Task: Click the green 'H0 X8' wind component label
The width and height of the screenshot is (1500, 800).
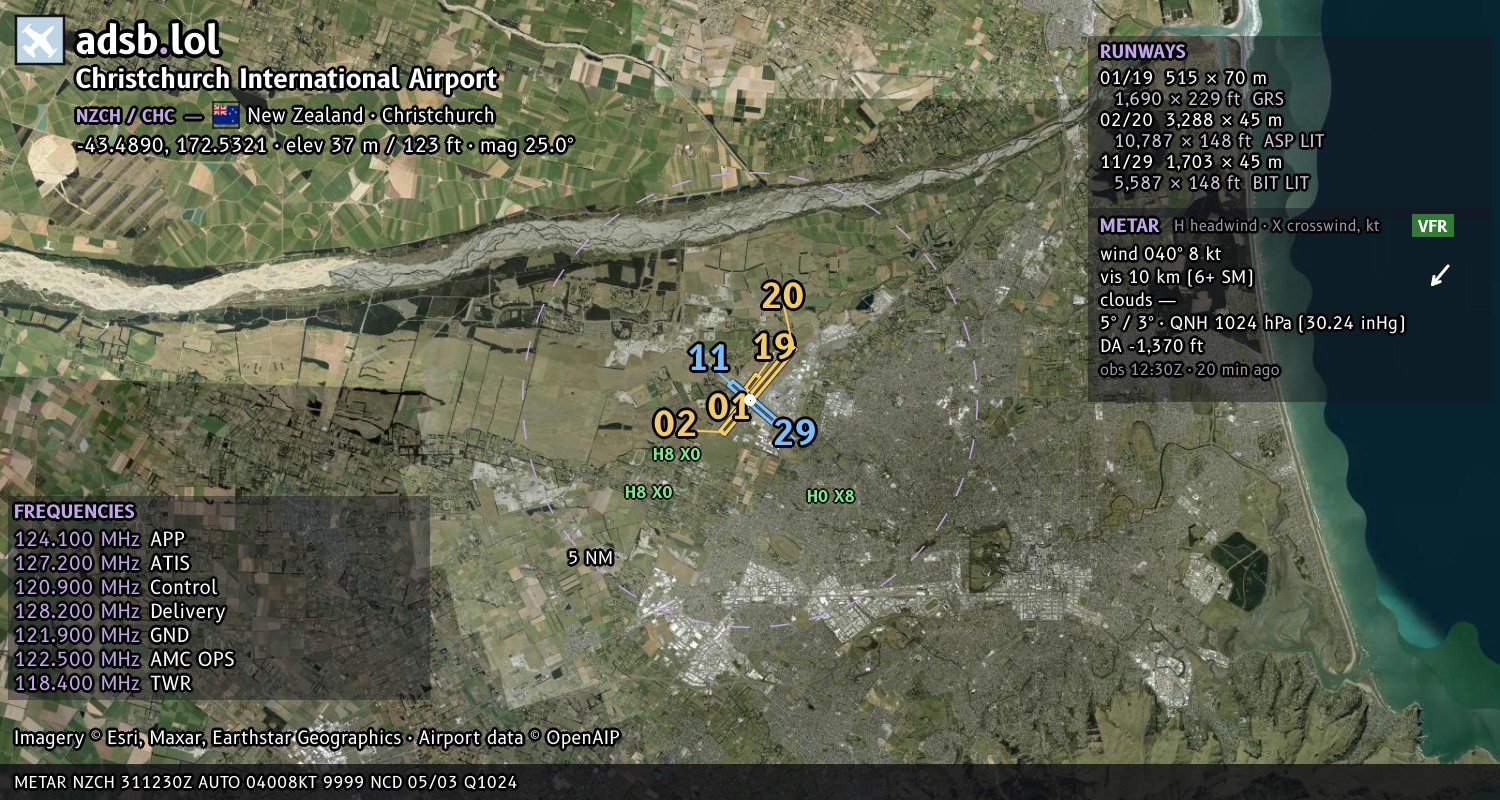Action: click(831, 496)
